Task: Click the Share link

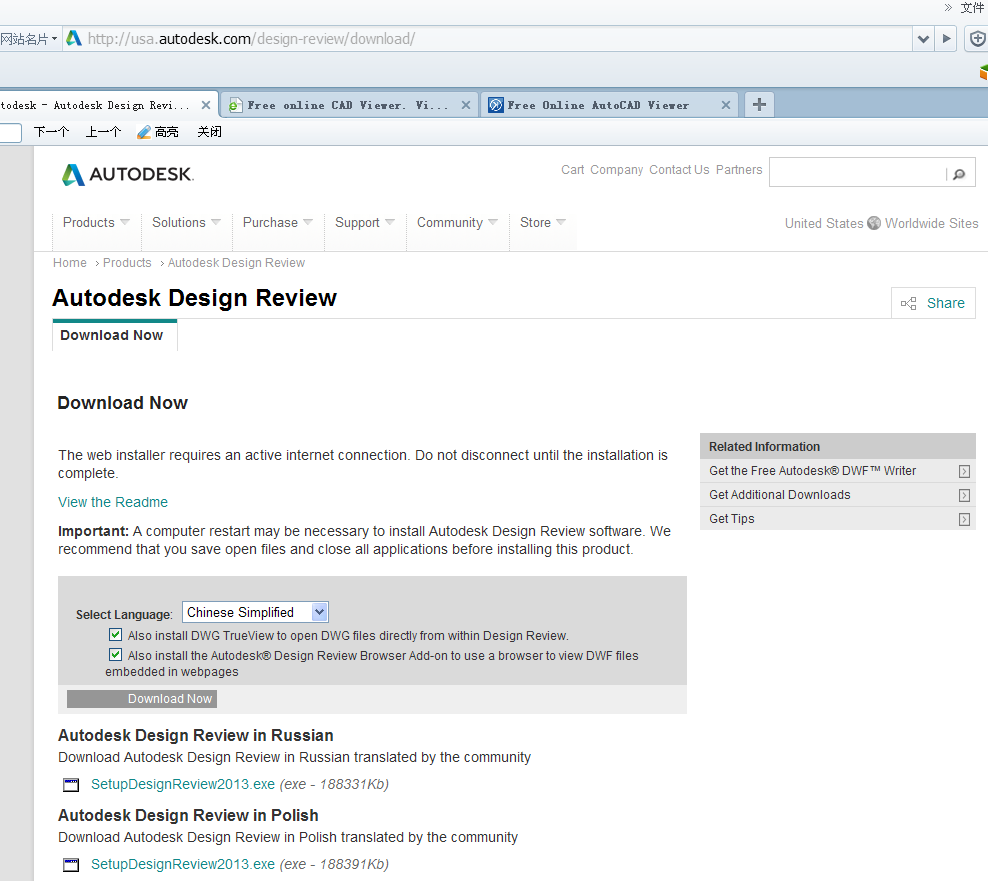Action: (945, 303)
